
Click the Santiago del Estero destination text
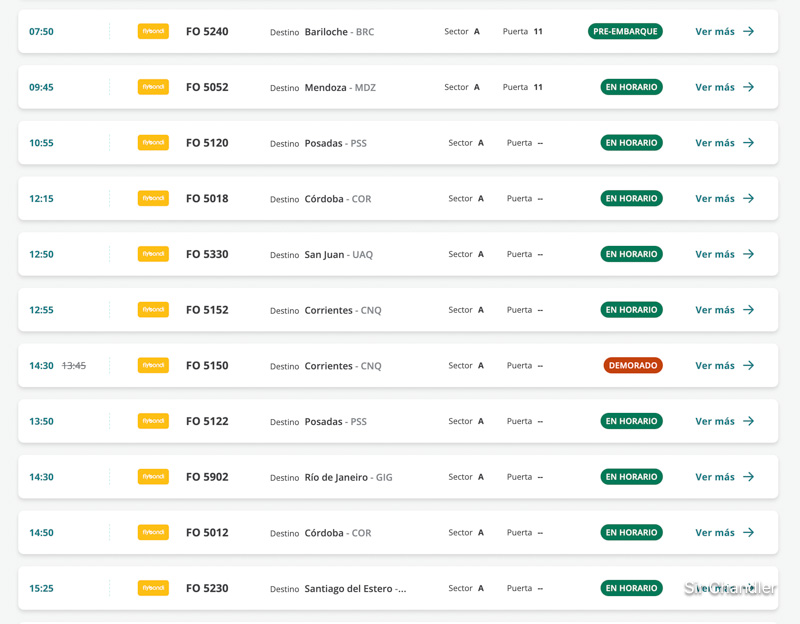pos(355,589)
